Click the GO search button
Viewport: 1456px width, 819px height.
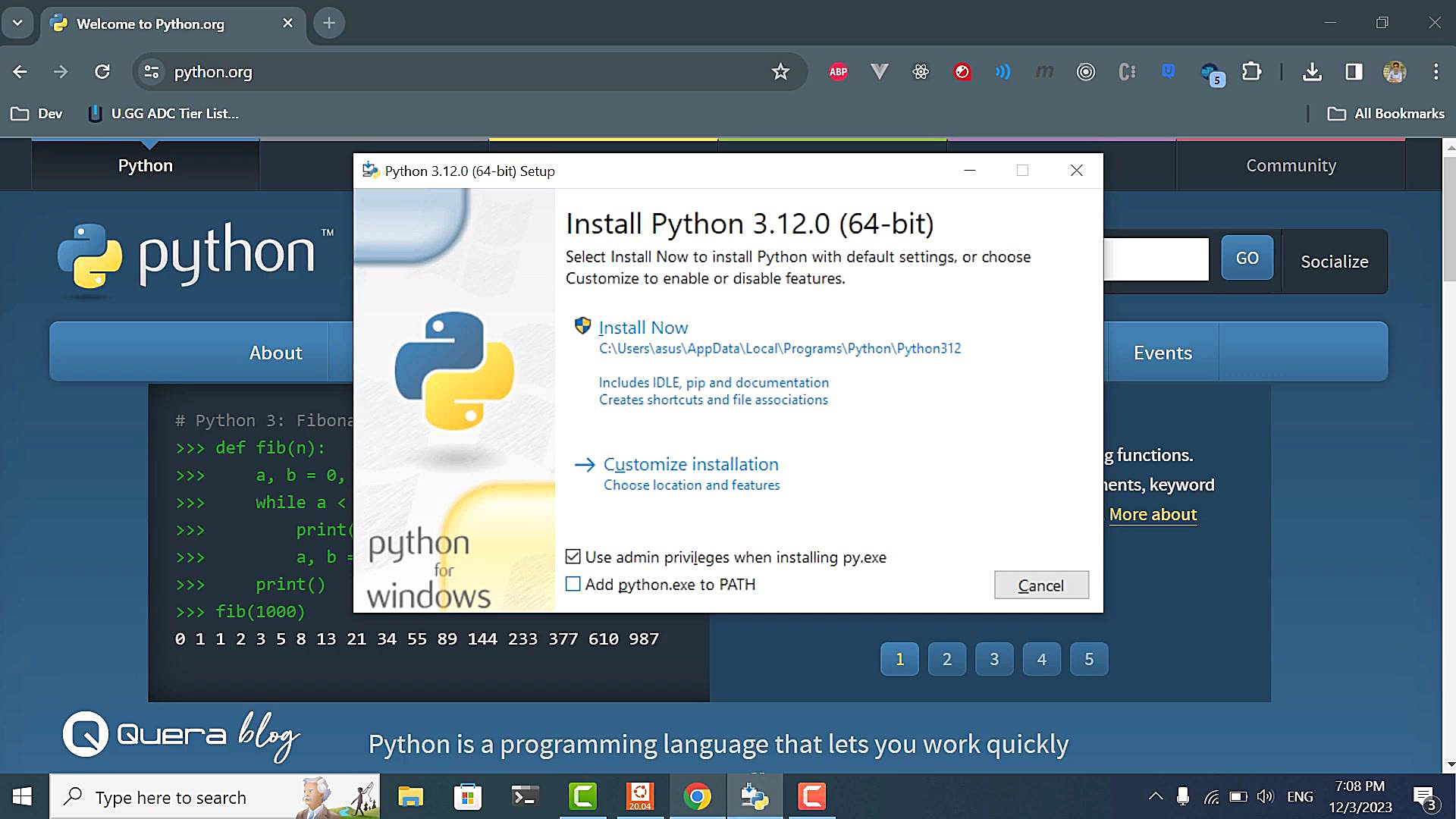pos(1247,258)
